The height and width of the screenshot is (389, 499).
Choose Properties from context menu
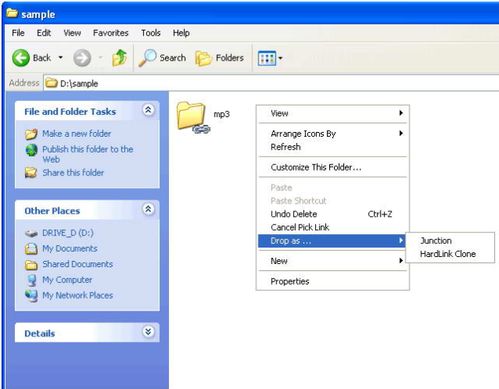click(332, 281)
